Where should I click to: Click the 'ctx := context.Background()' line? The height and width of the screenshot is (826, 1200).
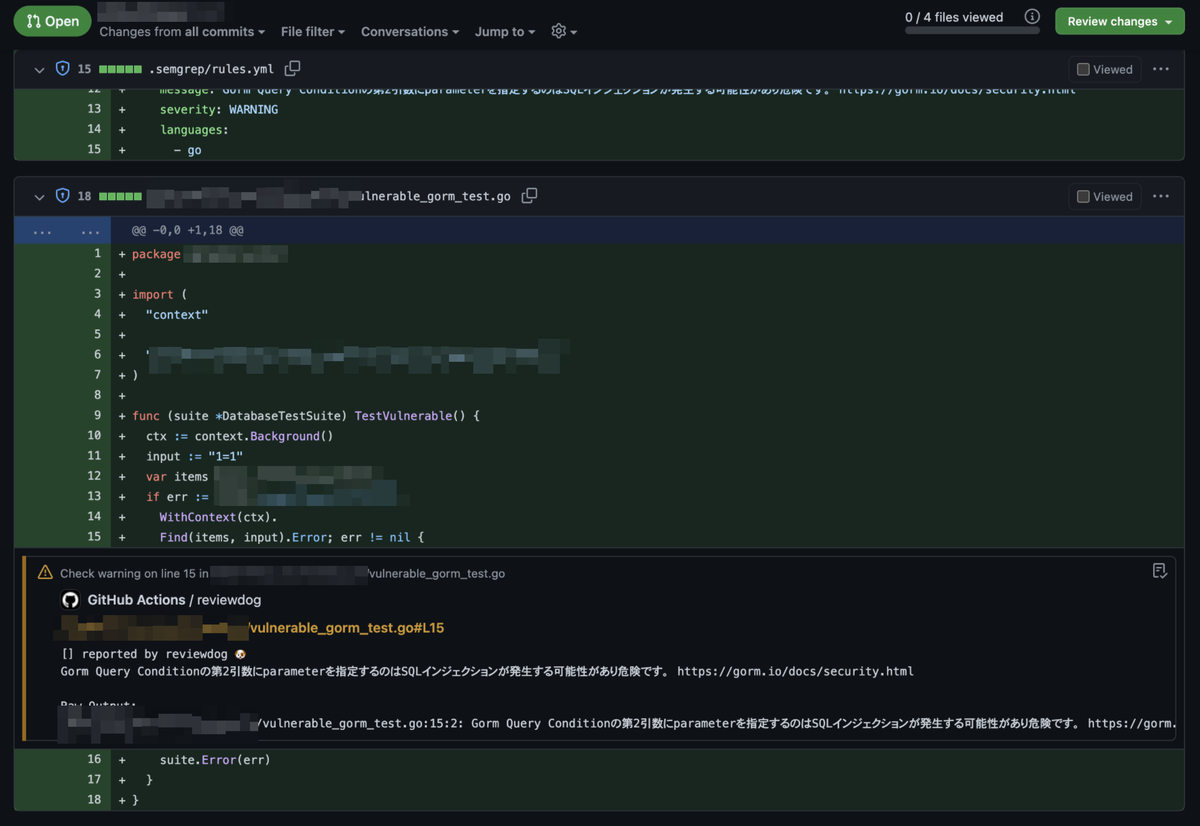(239, 436)
